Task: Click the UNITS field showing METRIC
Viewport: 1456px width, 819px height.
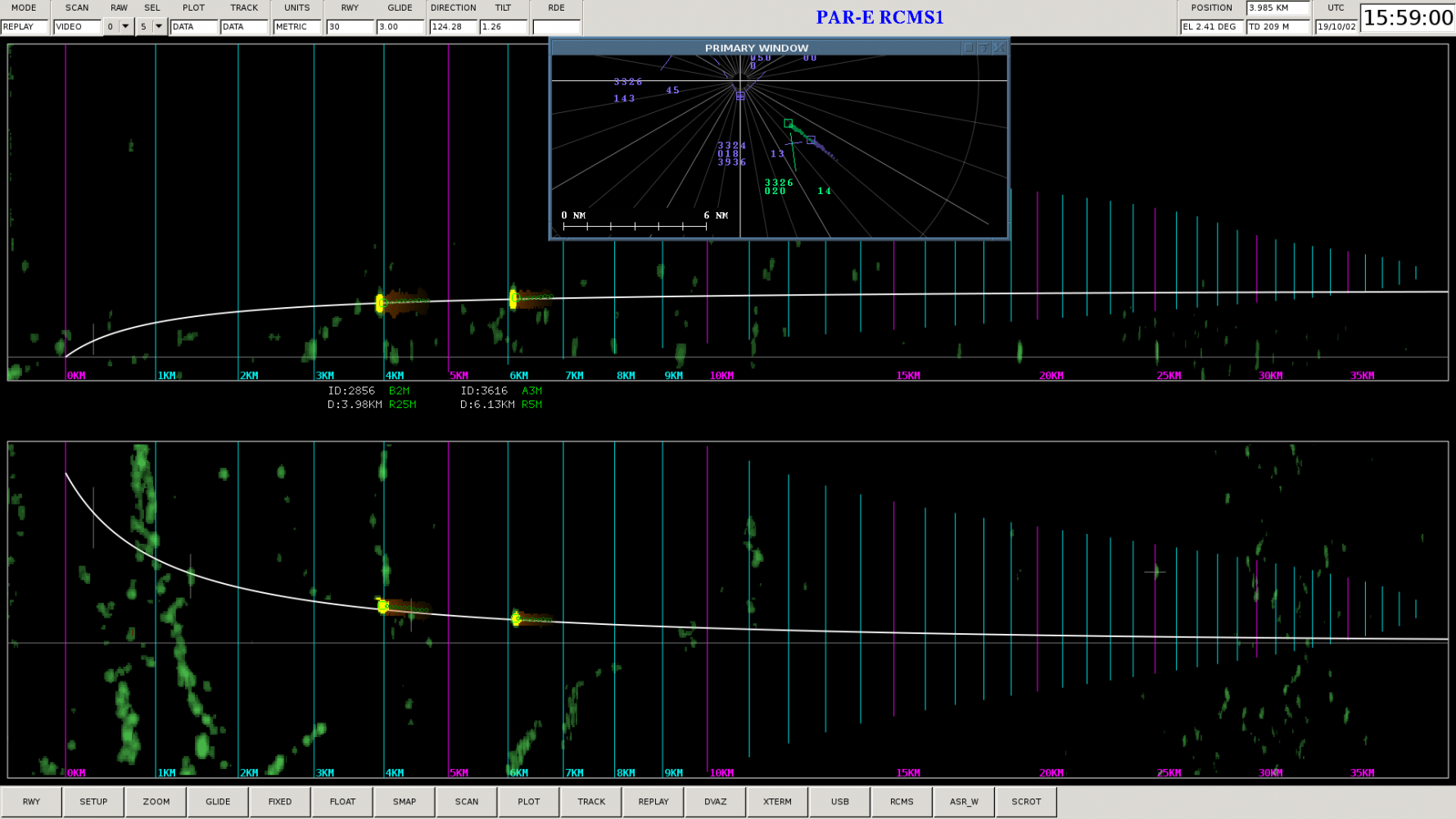Action: pyautogui.click(x=297, y=26)
